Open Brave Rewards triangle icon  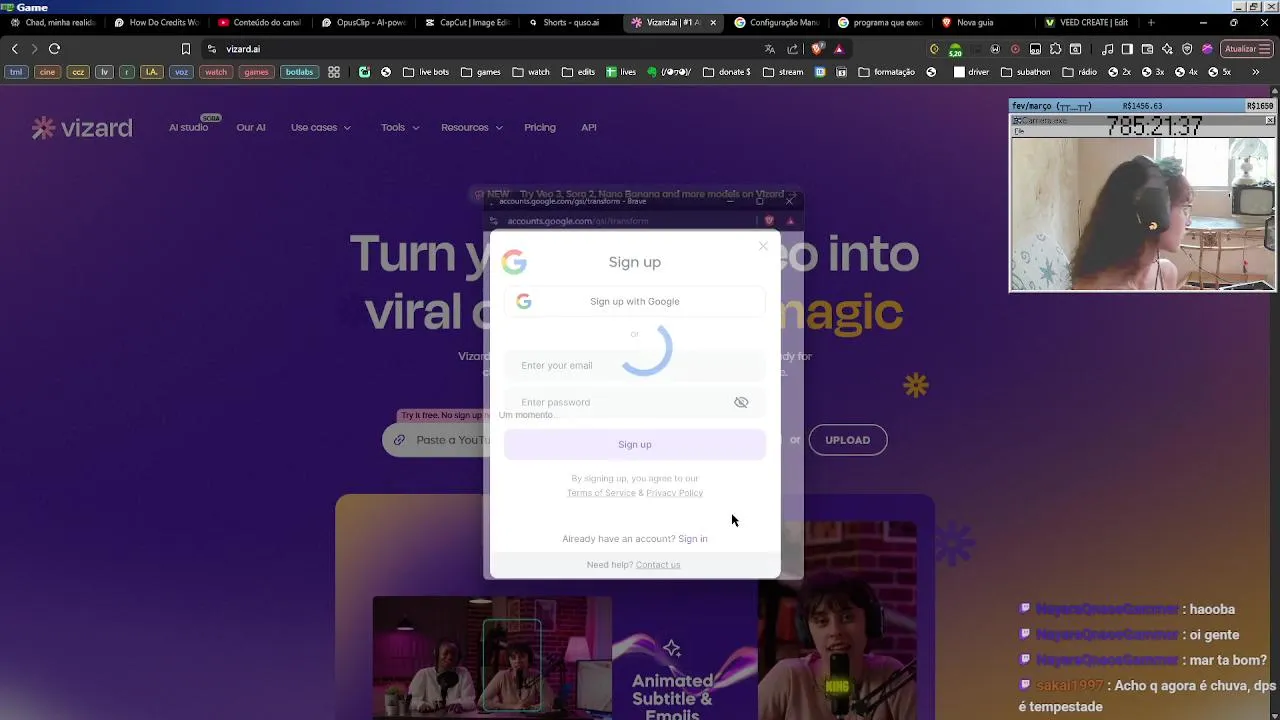839,49
